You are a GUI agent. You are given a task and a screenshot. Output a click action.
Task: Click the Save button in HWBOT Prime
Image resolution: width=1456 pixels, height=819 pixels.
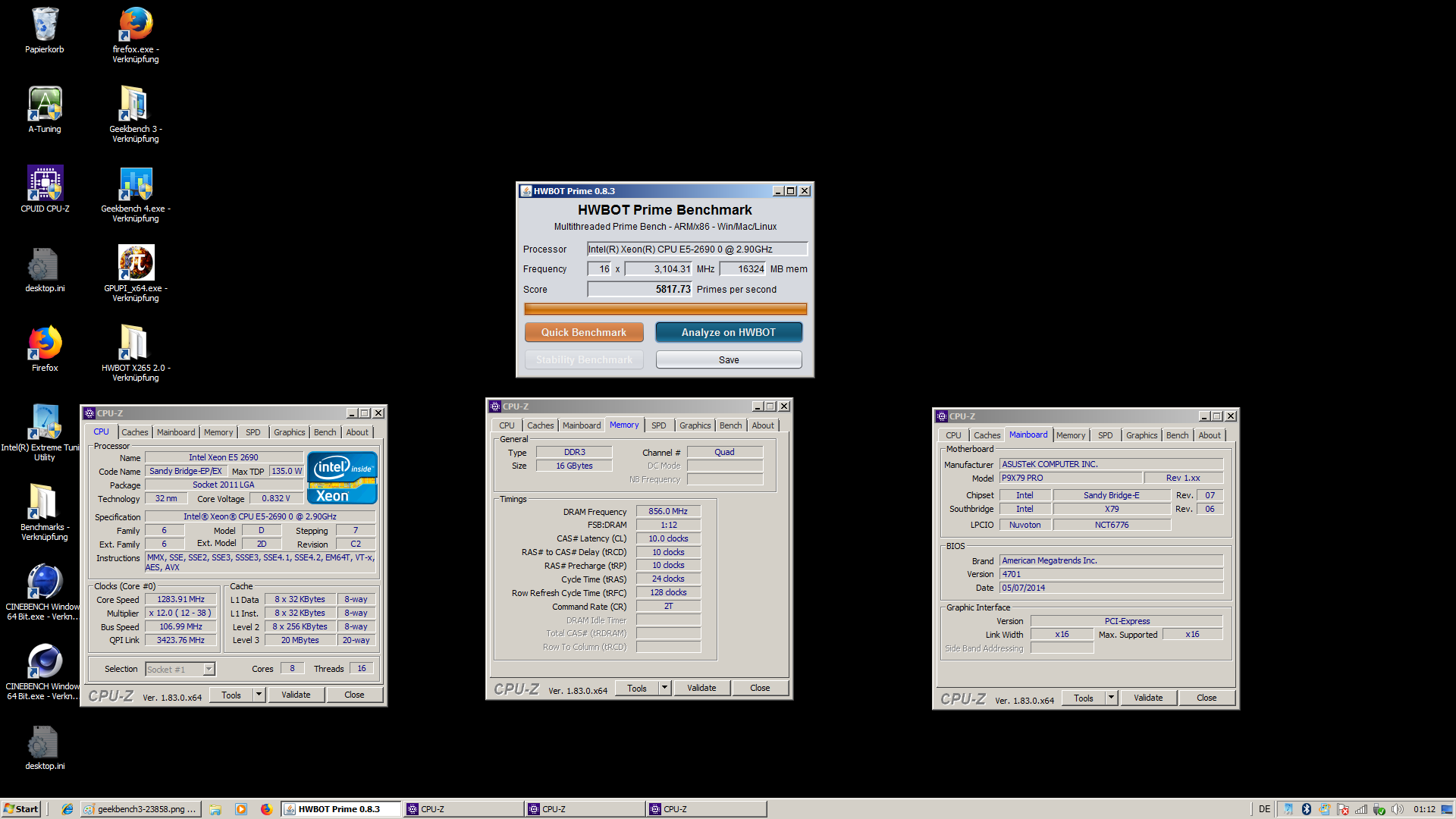[x=729, y=359]
